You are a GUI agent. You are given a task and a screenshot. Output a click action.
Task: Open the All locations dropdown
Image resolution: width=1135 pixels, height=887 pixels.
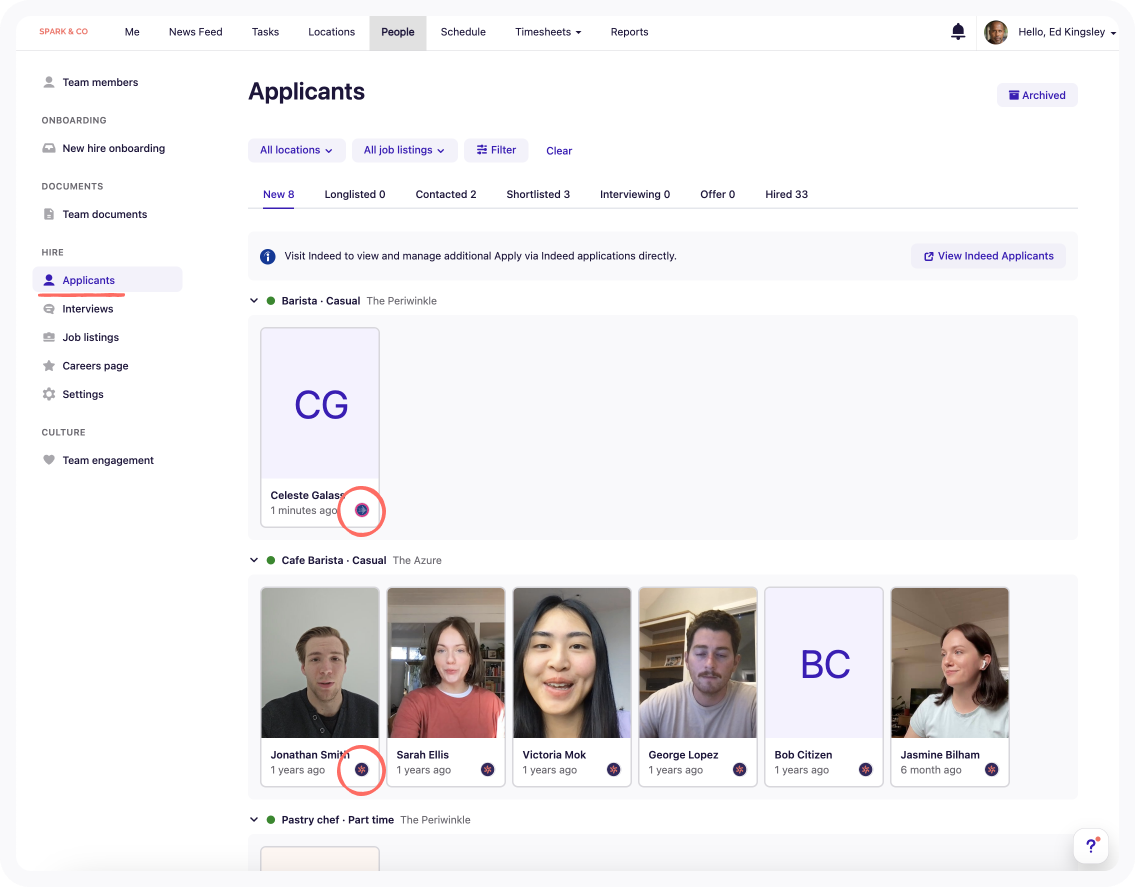(297, 150)
